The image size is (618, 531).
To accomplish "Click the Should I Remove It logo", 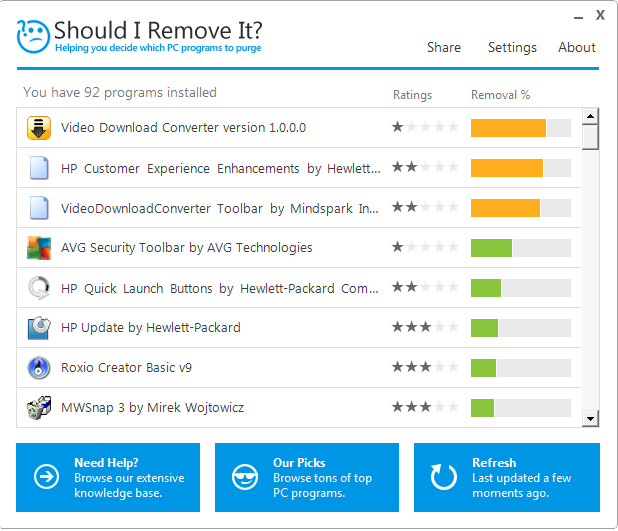I will pos(34,36).
